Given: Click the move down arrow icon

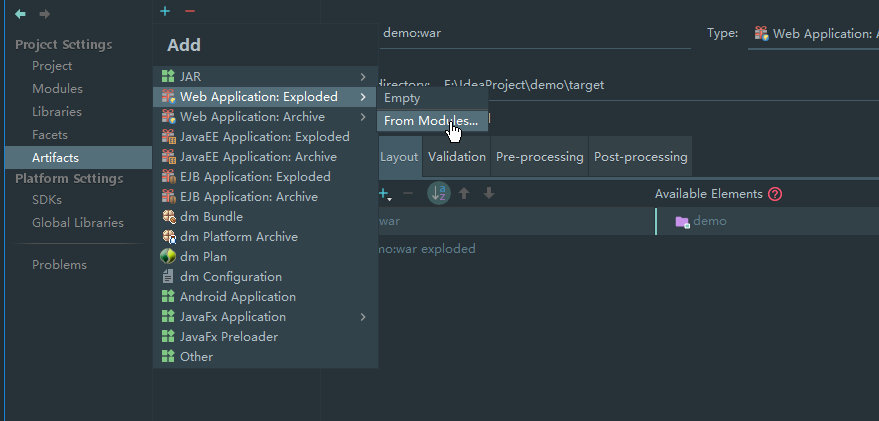Looking at the screenshot, I should pyautogui.click(x=489, y=193).
